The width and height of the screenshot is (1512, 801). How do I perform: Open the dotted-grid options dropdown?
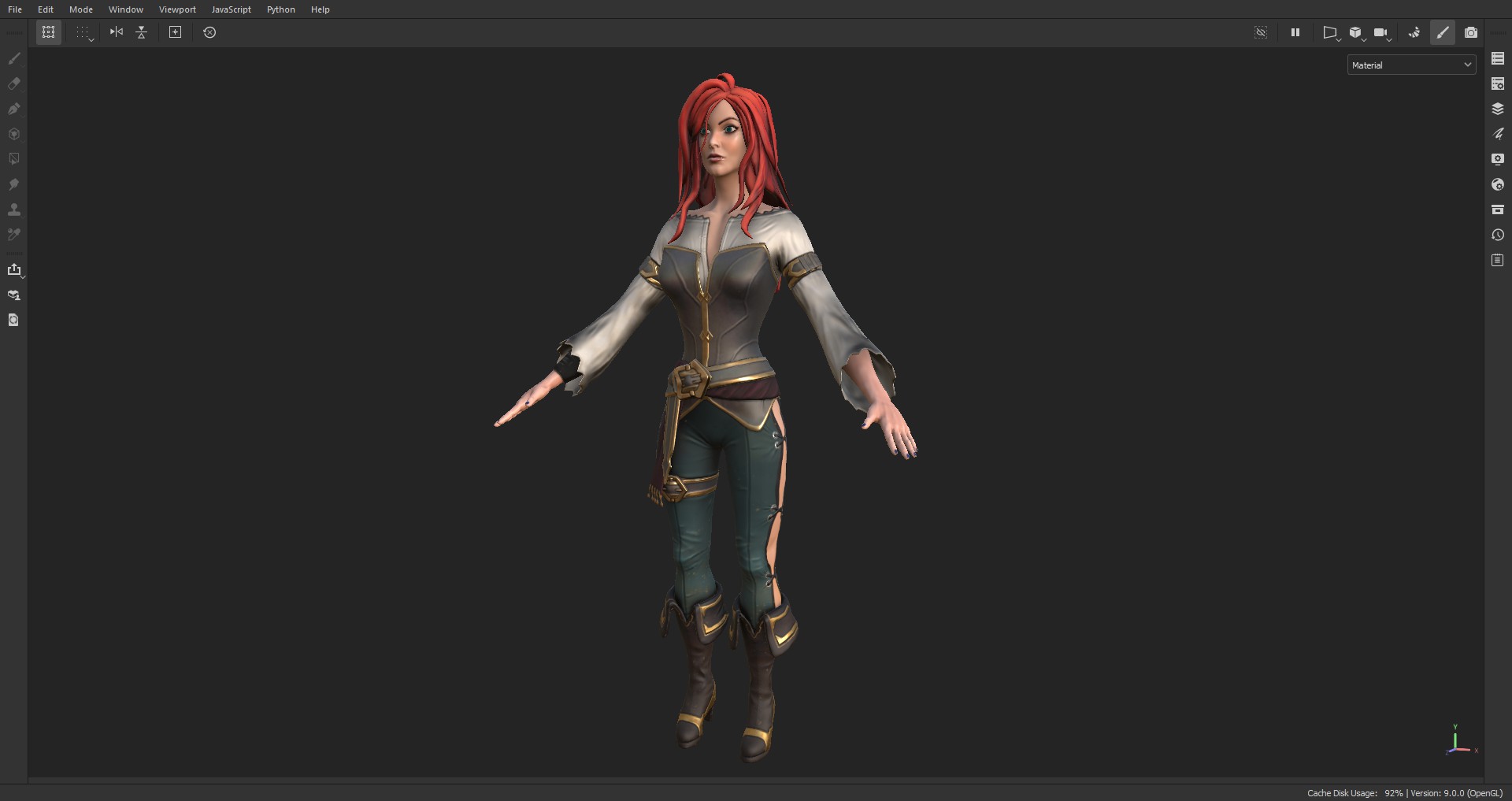click(x=84, y=32)
